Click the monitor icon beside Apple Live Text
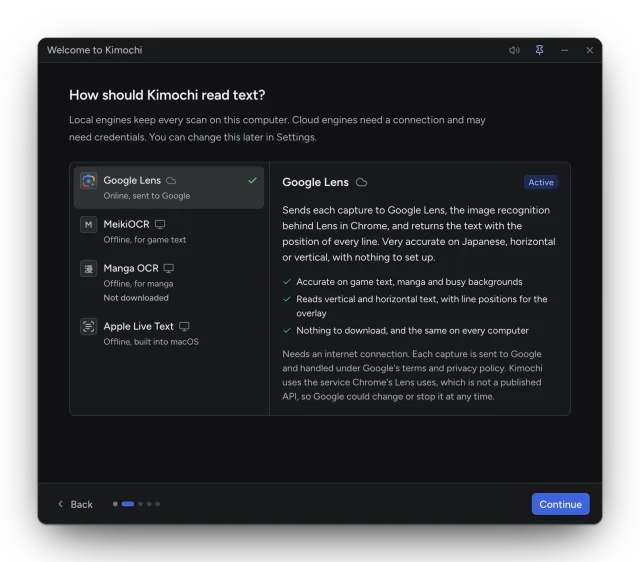This screenshot has width=640, height=562. point(184,326)
